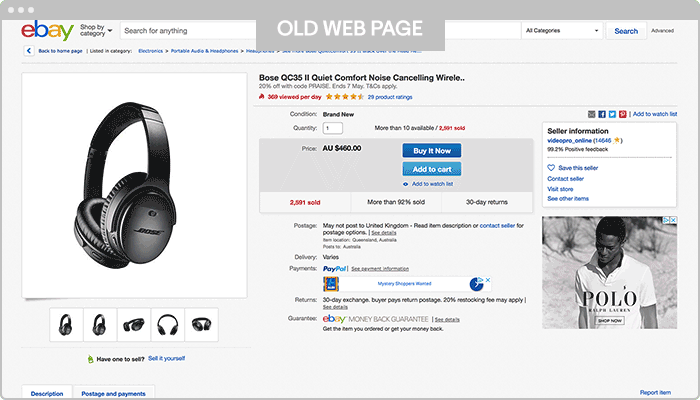Click the Add to cart button
This screenshot has width=700, height=400.
point(432,169)
